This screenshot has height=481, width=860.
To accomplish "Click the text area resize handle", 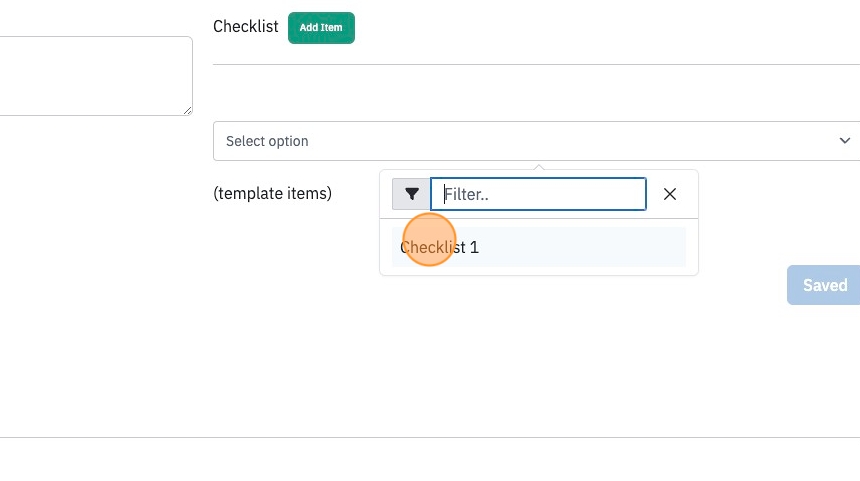I will [x=188, y=111].
